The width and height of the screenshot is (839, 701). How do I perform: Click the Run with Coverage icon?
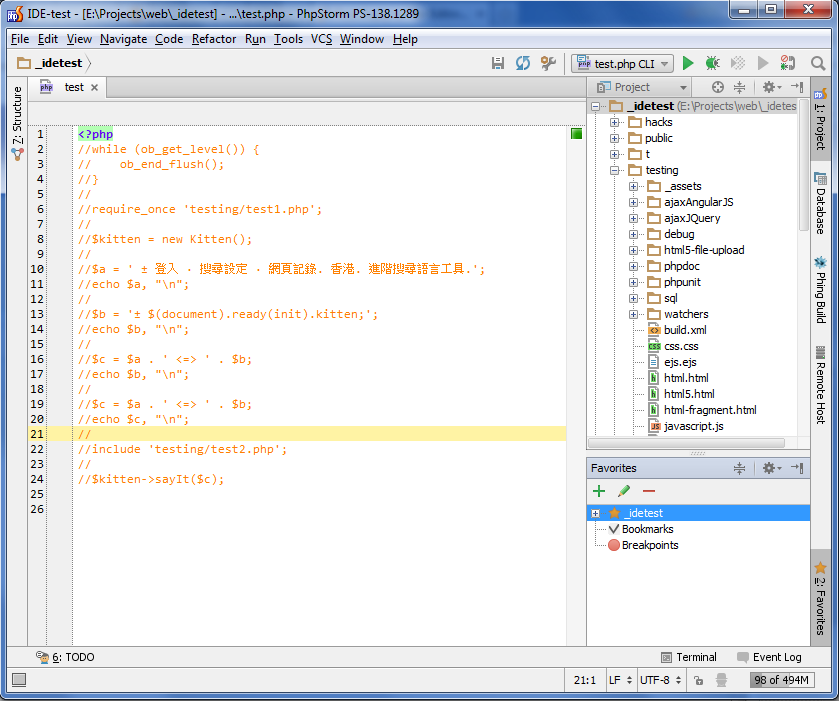pyautogui.click(x=738, y=63)
